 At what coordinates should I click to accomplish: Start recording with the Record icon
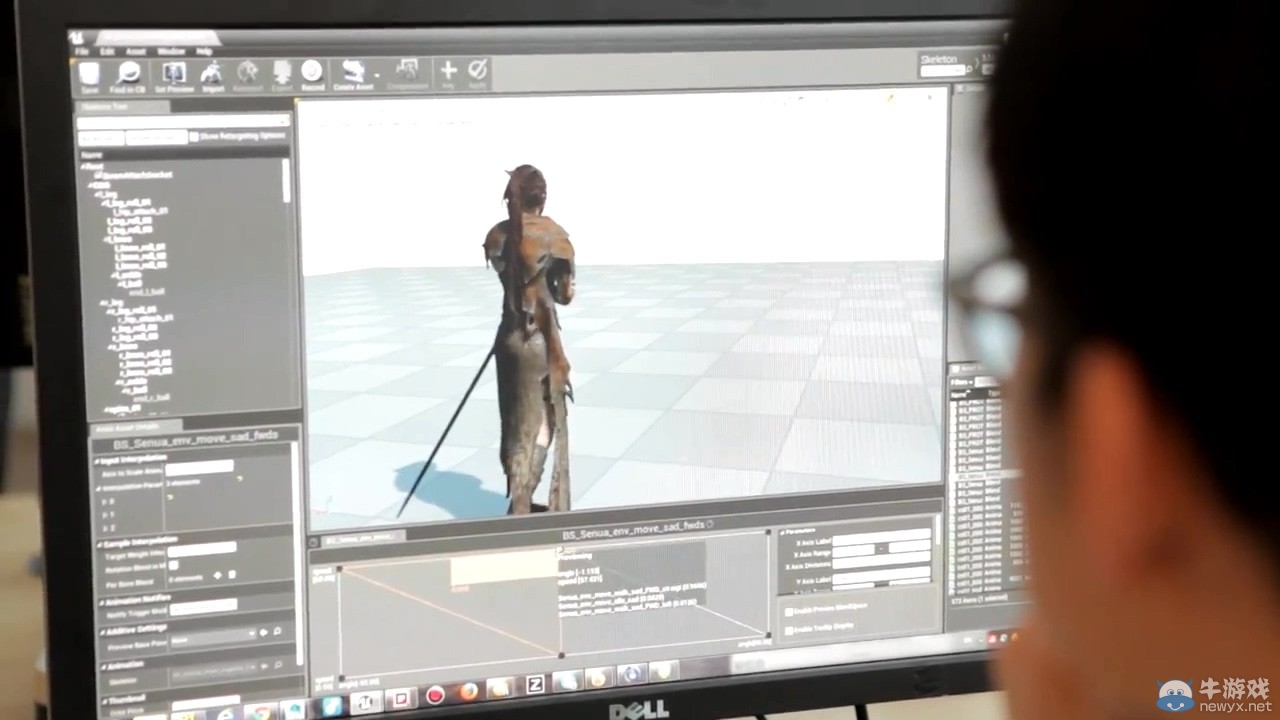(x=312, y=75)
